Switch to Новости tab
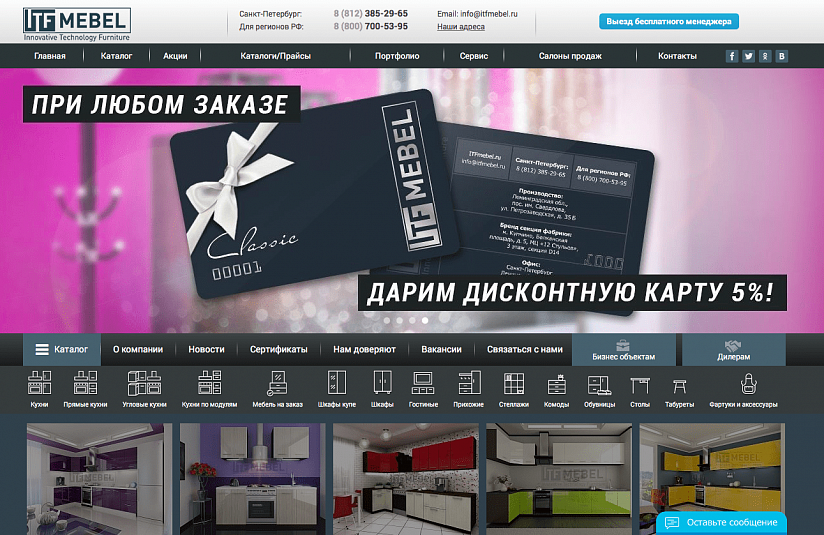This screenshot has width=824, height=535. pos(206,349)
